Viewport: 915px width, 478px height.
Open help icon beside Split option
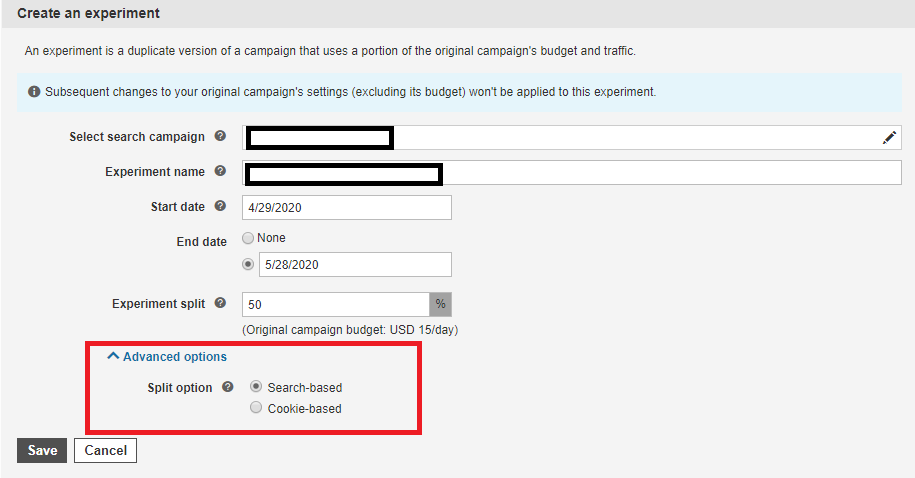click(228, 387)
